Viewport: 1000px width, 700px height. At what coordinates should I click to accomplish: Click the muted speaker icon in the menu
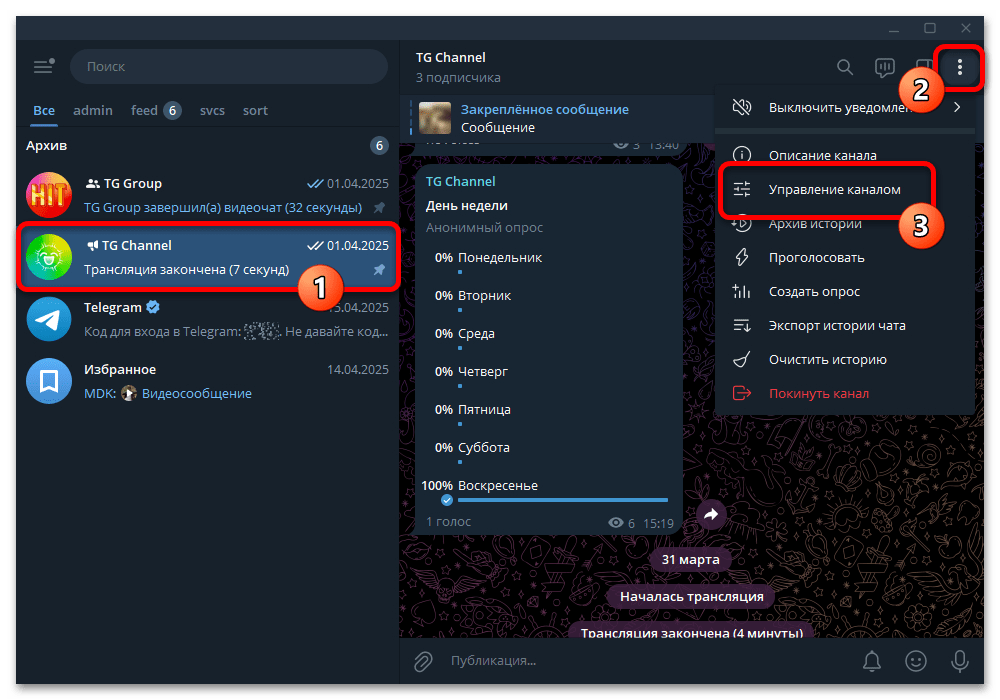pos(741,107)
